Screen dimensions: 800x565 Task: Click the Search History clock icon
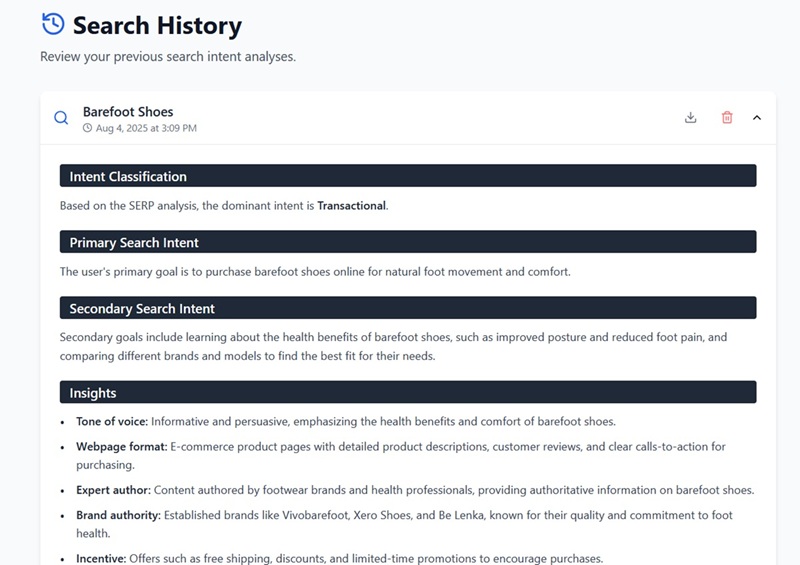coord(53,24)
